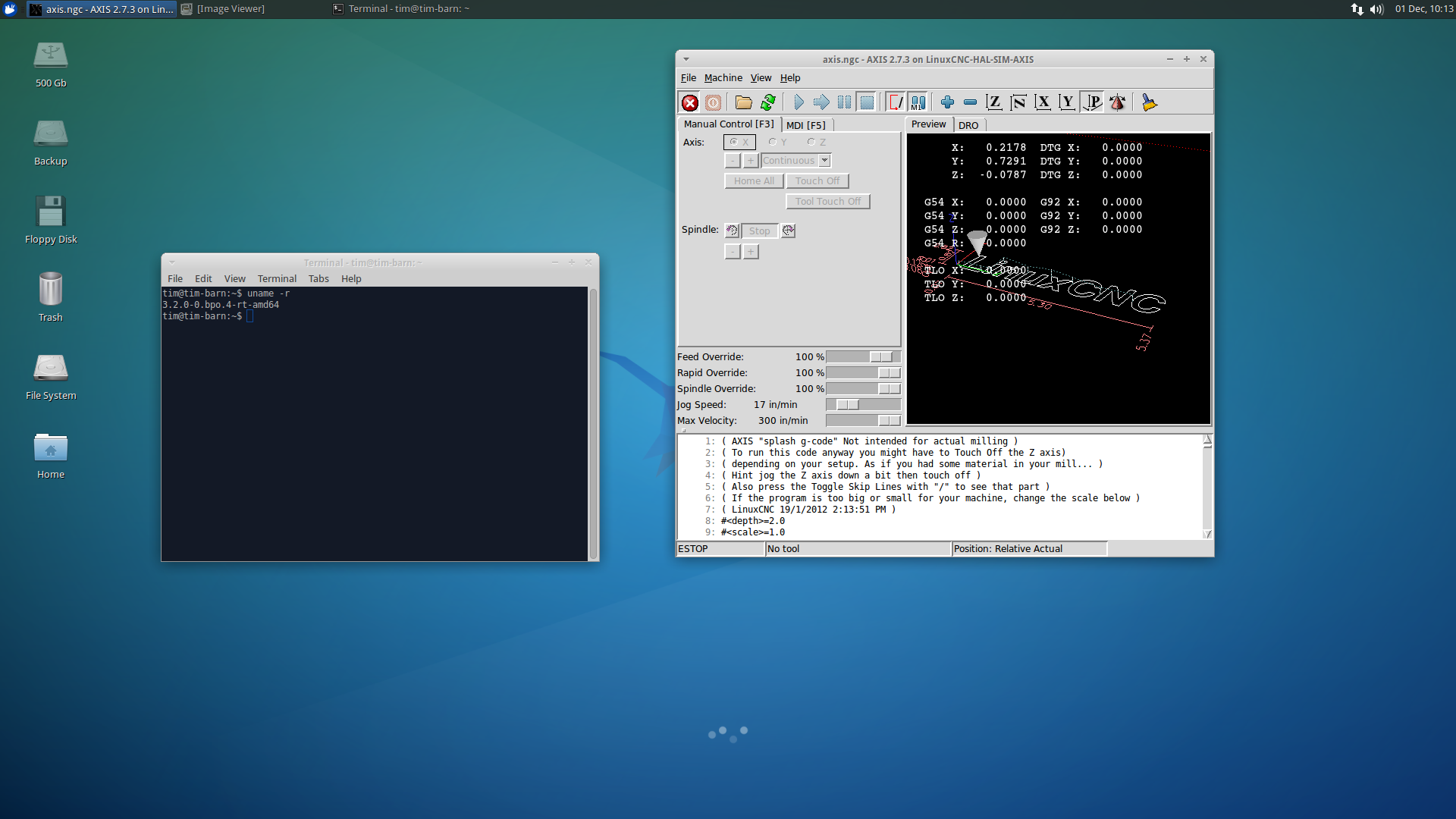1456x819 pixels.
Task: Click the volume icon in top panel
Action: 1377,9
